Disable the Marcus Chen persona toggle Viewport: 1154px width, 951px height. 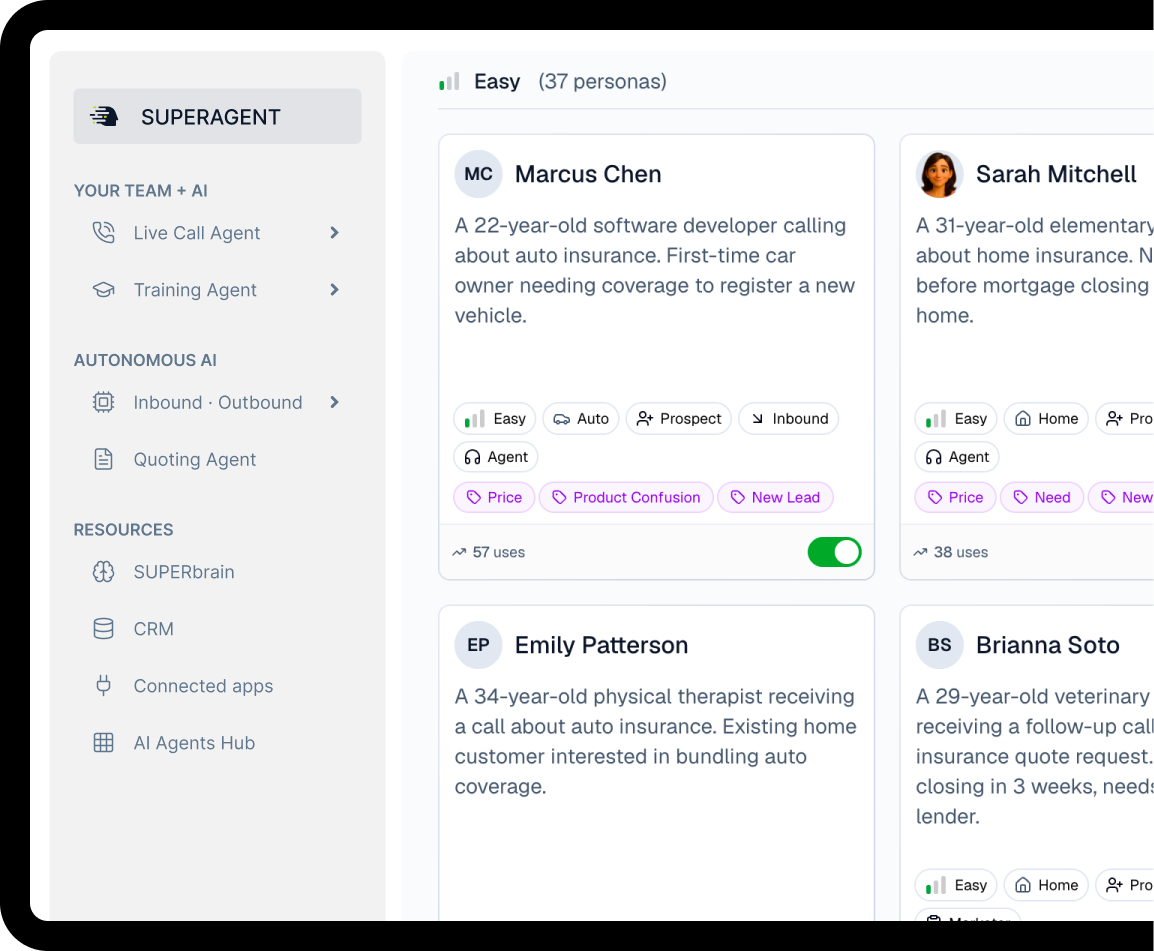(x=835, y=552)
